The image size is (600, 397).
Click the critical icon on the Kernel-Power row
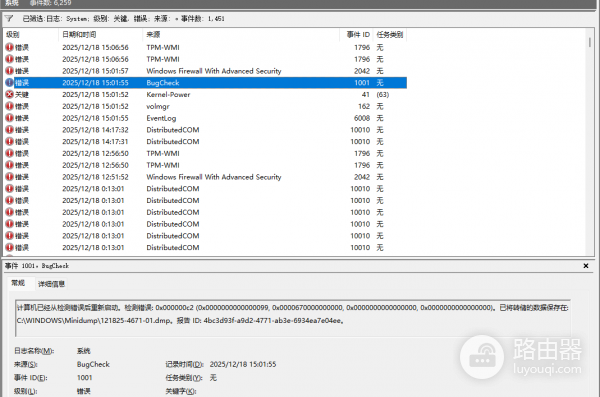tap(9, 95)
